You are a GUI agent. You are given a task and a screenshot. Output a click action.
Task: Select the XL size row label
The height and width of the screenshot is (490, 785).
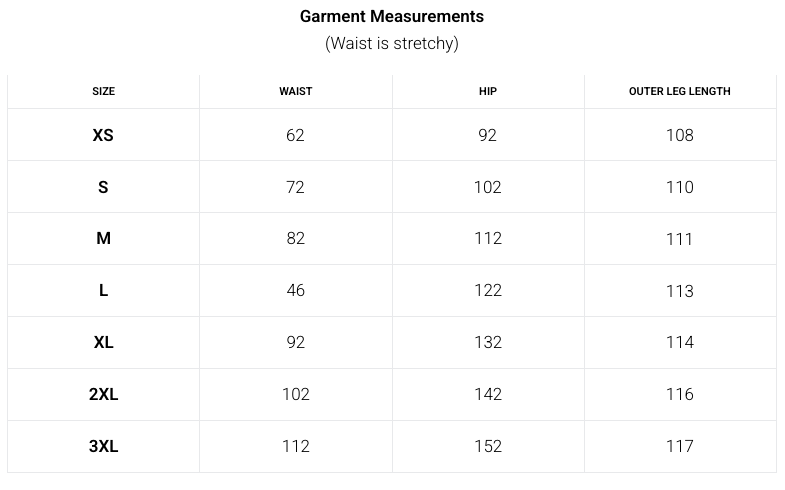click(x=103, y=342)
